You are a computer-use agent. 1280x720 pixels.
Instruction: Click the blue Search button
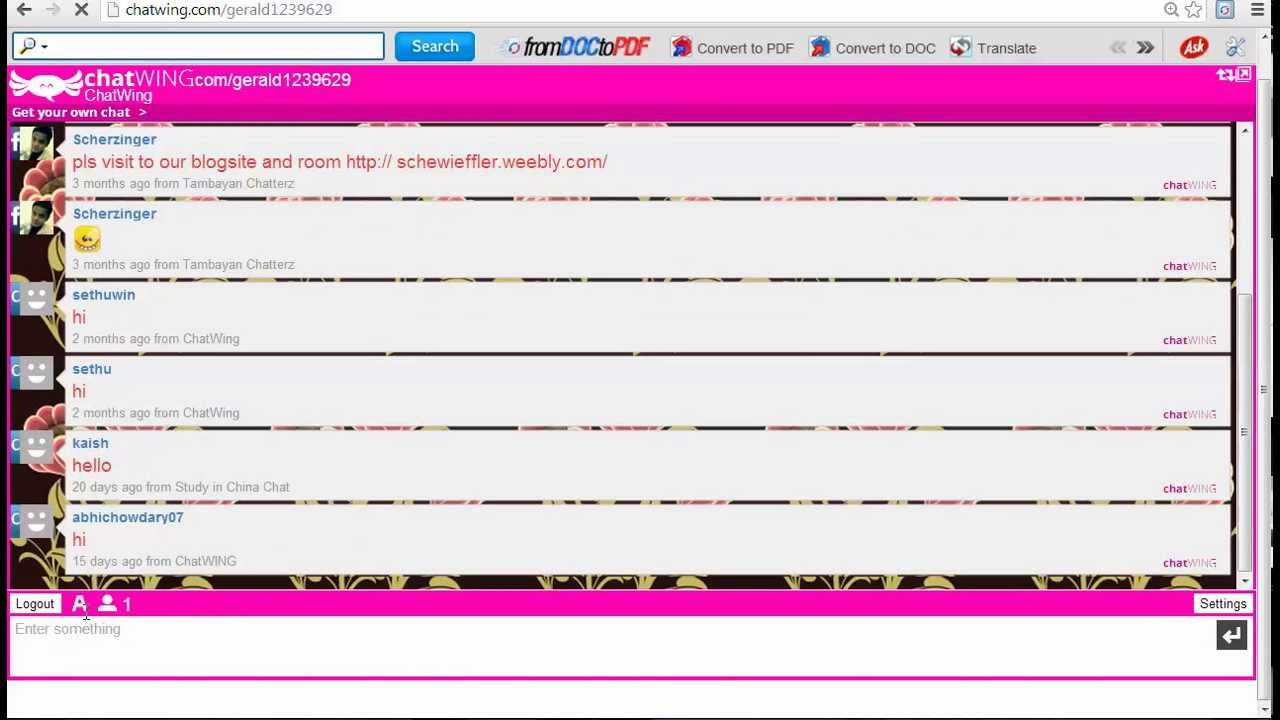pos(435,46)
